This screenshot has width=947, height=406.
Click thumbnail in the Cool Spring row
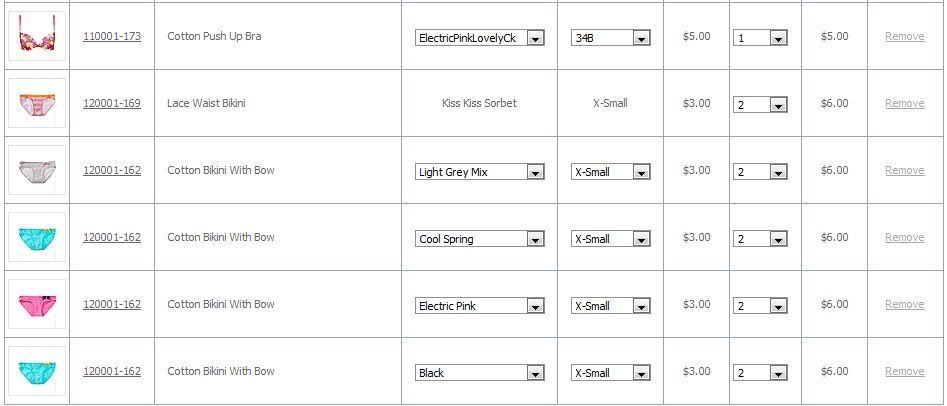(x=37, y=237)
